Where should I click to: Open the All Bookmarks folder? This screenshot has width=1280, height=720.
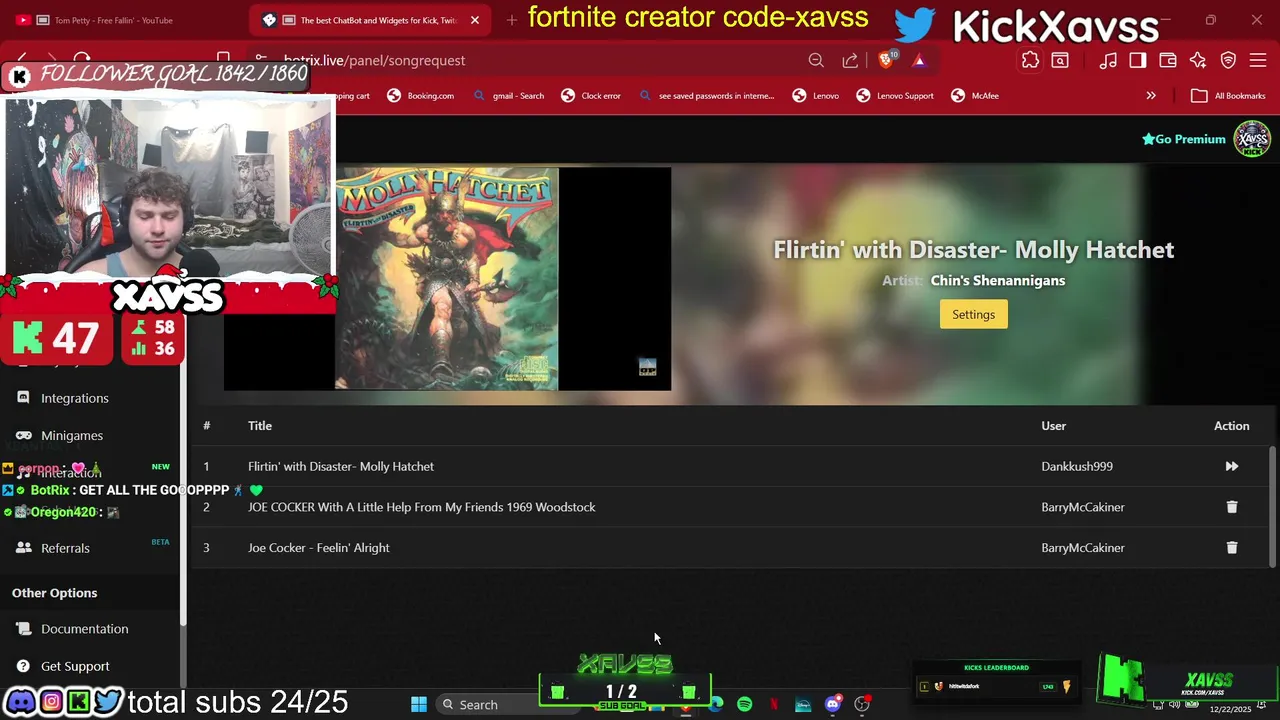(x=1229, y=96)
